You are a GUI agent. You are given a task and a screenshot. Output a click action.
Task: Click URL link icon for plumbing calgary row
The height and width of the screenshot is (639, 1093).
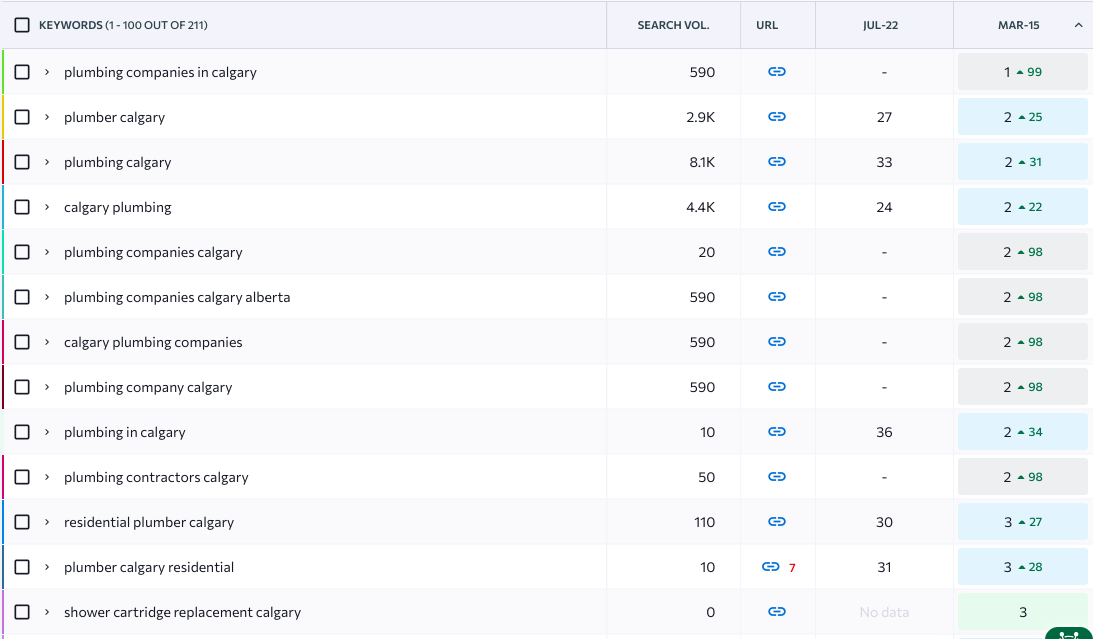click(x=777, y=162)
